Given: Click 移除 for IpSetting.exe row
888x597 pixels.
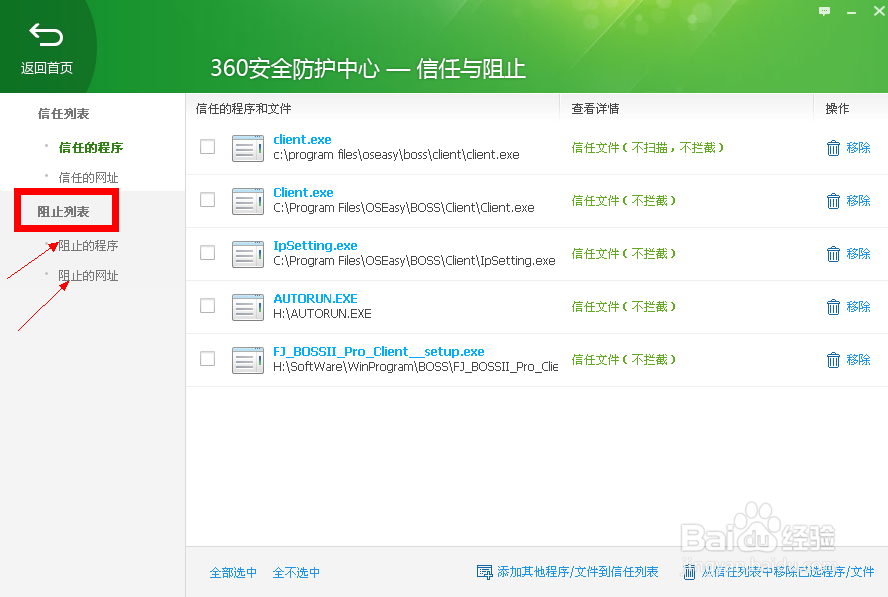Looking at the screenshot, I should point(858,254).
